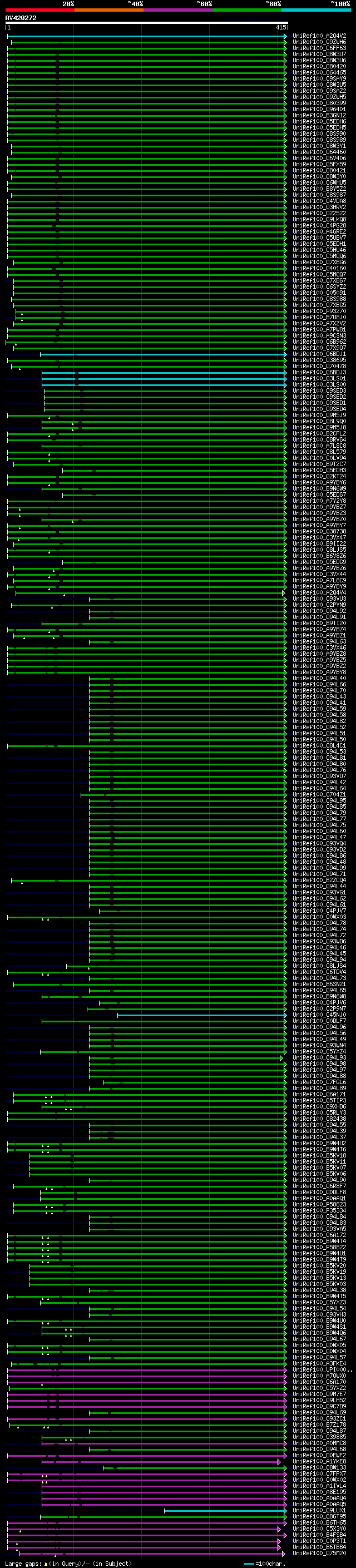The width and height of the screenshot is (356, 1568).
Task: Select hit label UniRef100_Q9SED4
Action: (319, 409)
